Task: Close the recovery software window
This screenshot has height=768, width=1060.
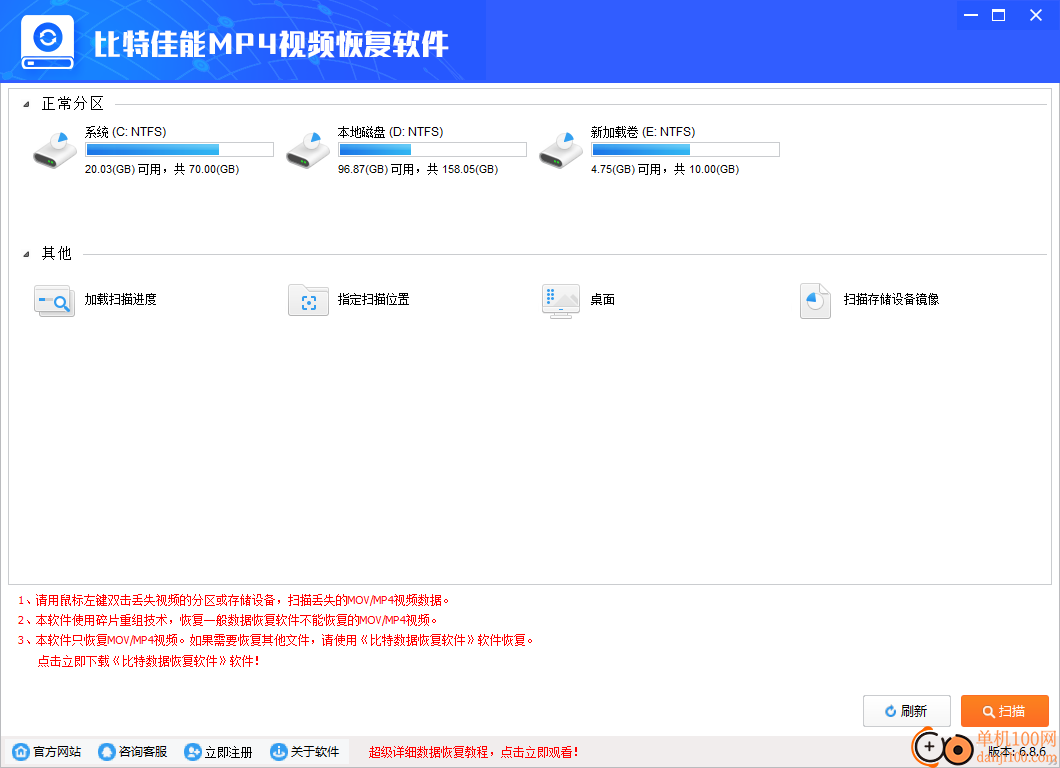Action: click(1036, 15)
